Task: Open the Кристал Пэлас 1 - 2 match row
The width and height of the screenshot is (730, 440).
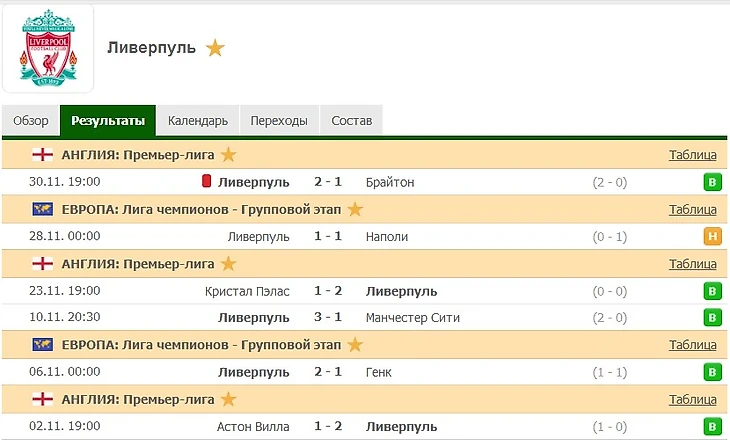Action: (328, 291)
